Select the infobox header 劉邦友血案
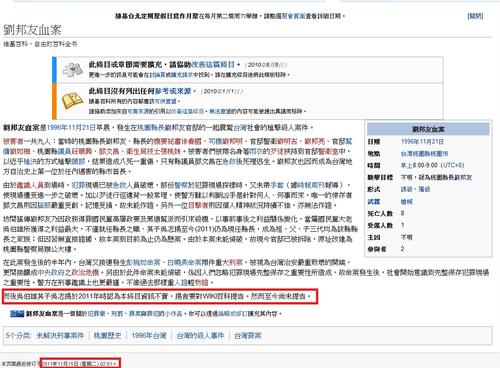Viewport: 500px width, 368px height. [428, 129]
